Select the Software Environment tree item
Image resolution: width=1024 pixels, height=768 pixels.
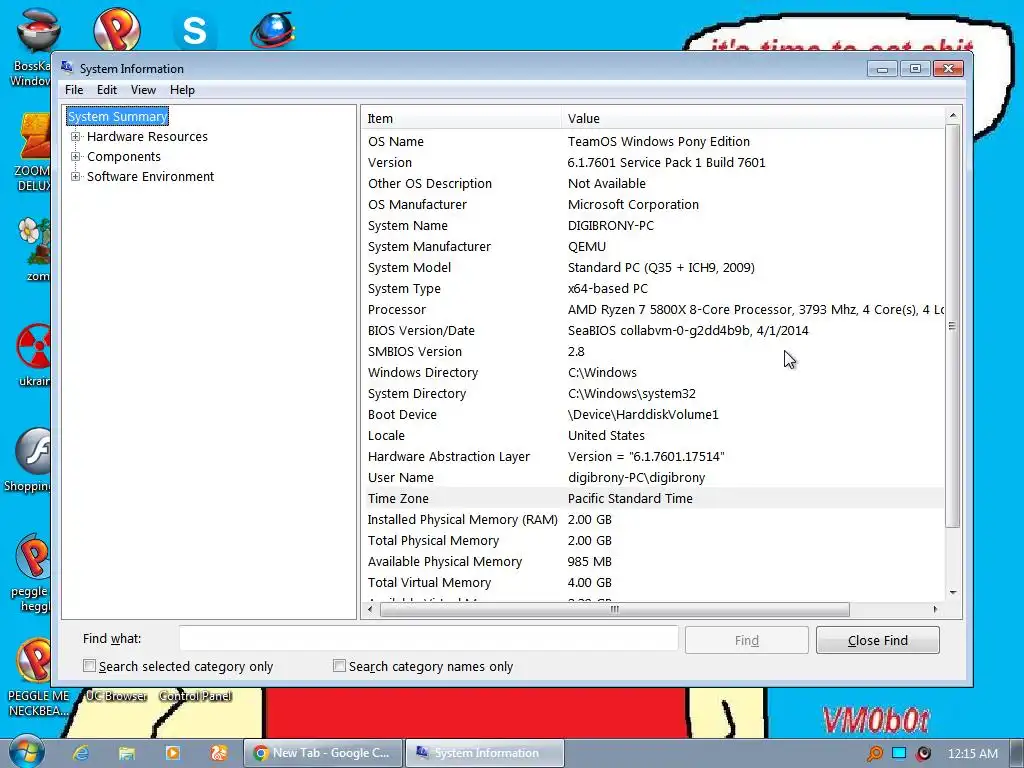point(150,176)
